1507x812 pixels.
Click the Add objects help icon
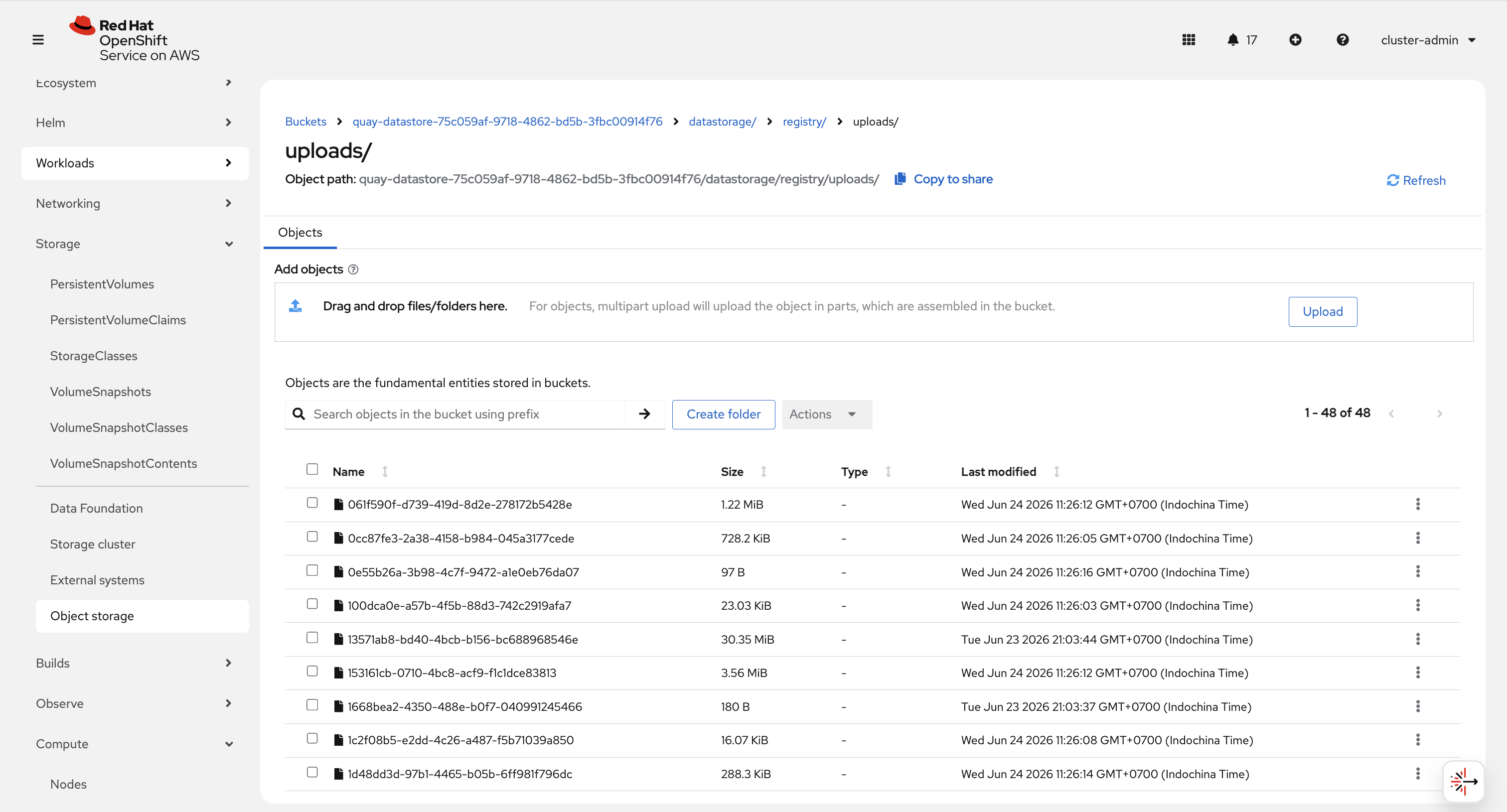[353, 270]
